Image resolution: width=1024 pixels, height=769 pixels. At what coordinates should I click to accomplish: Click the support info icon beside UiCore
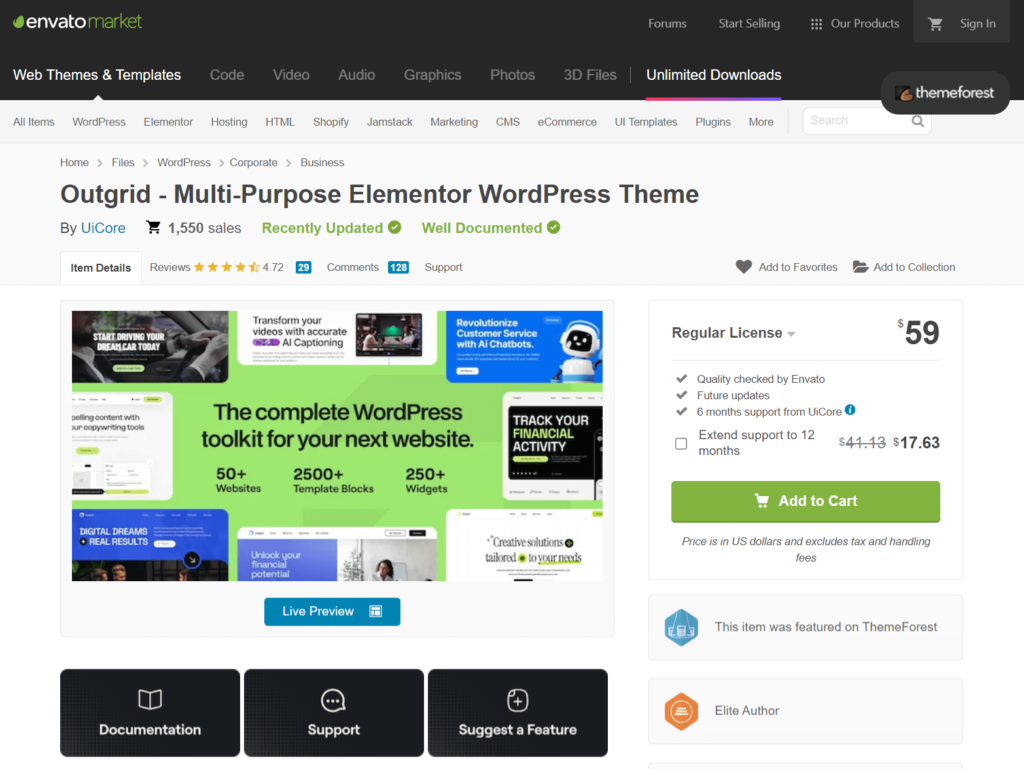pos(850,410)
